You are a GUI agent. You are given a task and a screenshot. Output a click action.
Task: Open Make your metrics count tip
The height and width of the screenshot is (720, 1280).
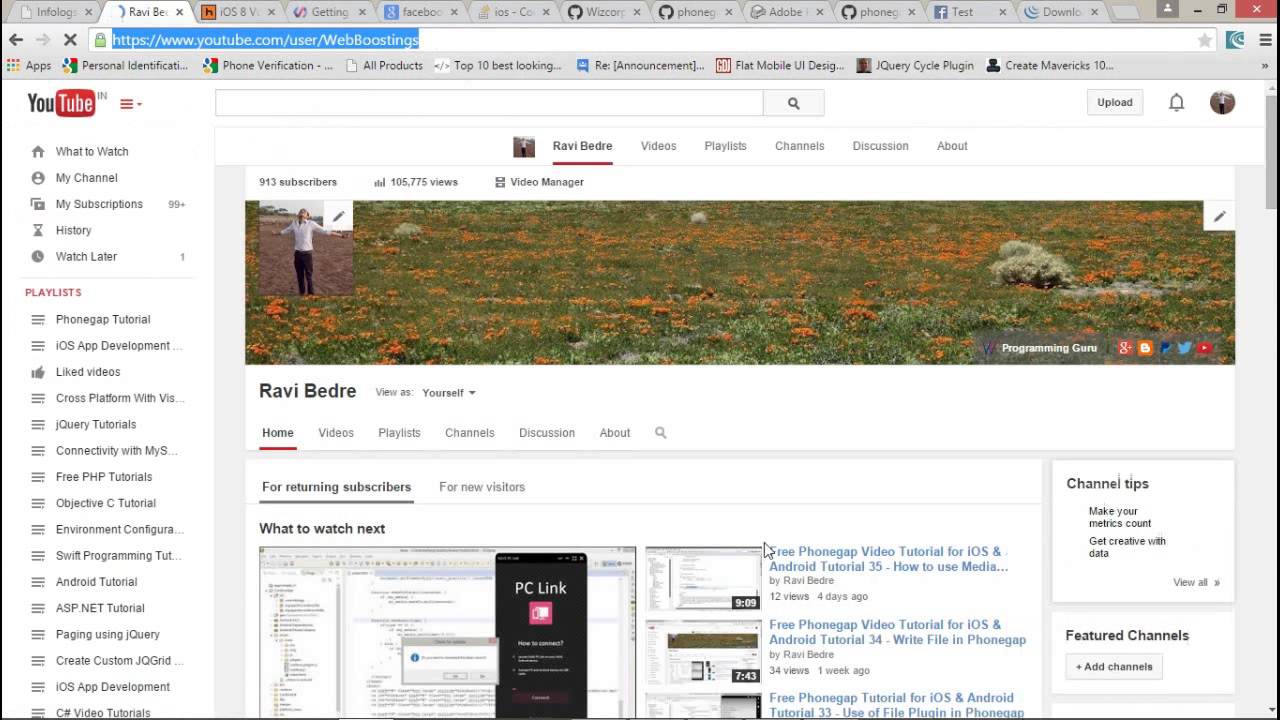click(x=1120, y=517)
